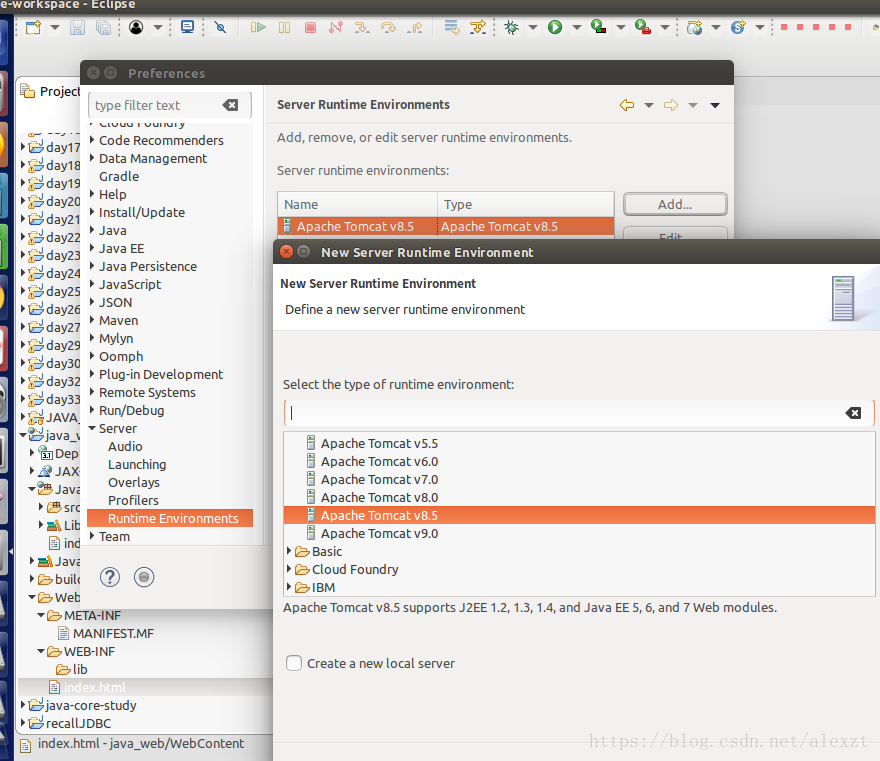Viewport: 880px width, 761px height.
Task: Select Apache Tomcat v5.5 runtime
Action: 379,443
